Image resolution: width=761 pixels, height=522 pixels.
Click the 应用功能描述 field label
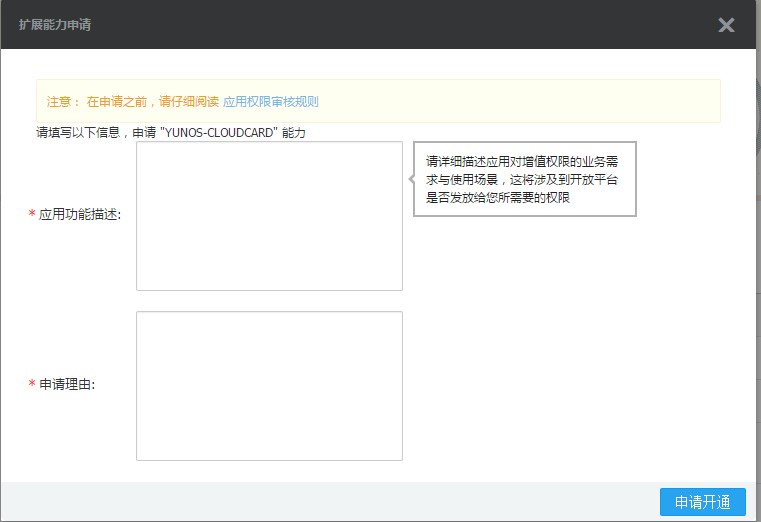(80, 214)
